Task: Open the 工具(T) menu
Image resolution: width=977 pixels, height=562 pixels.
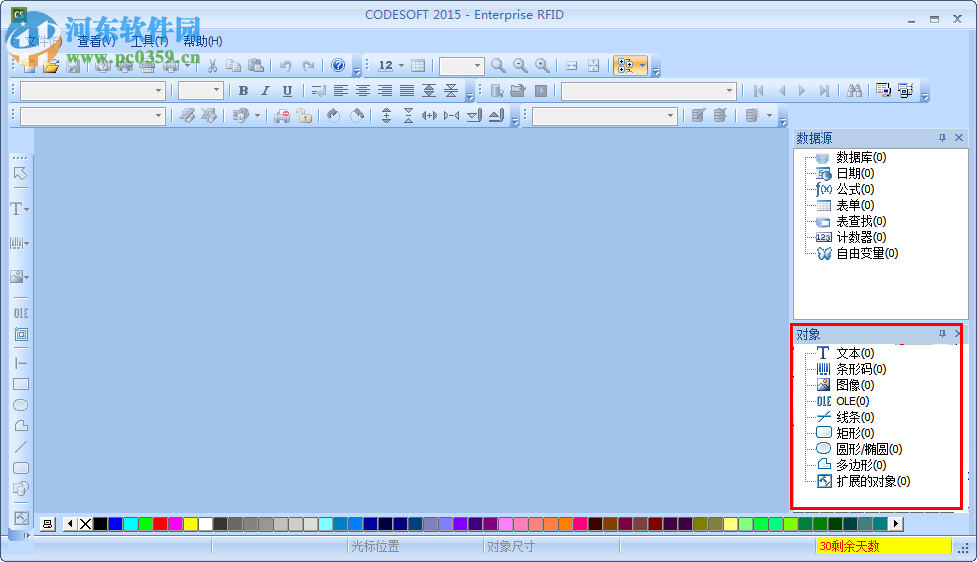Action: [150, 41]
